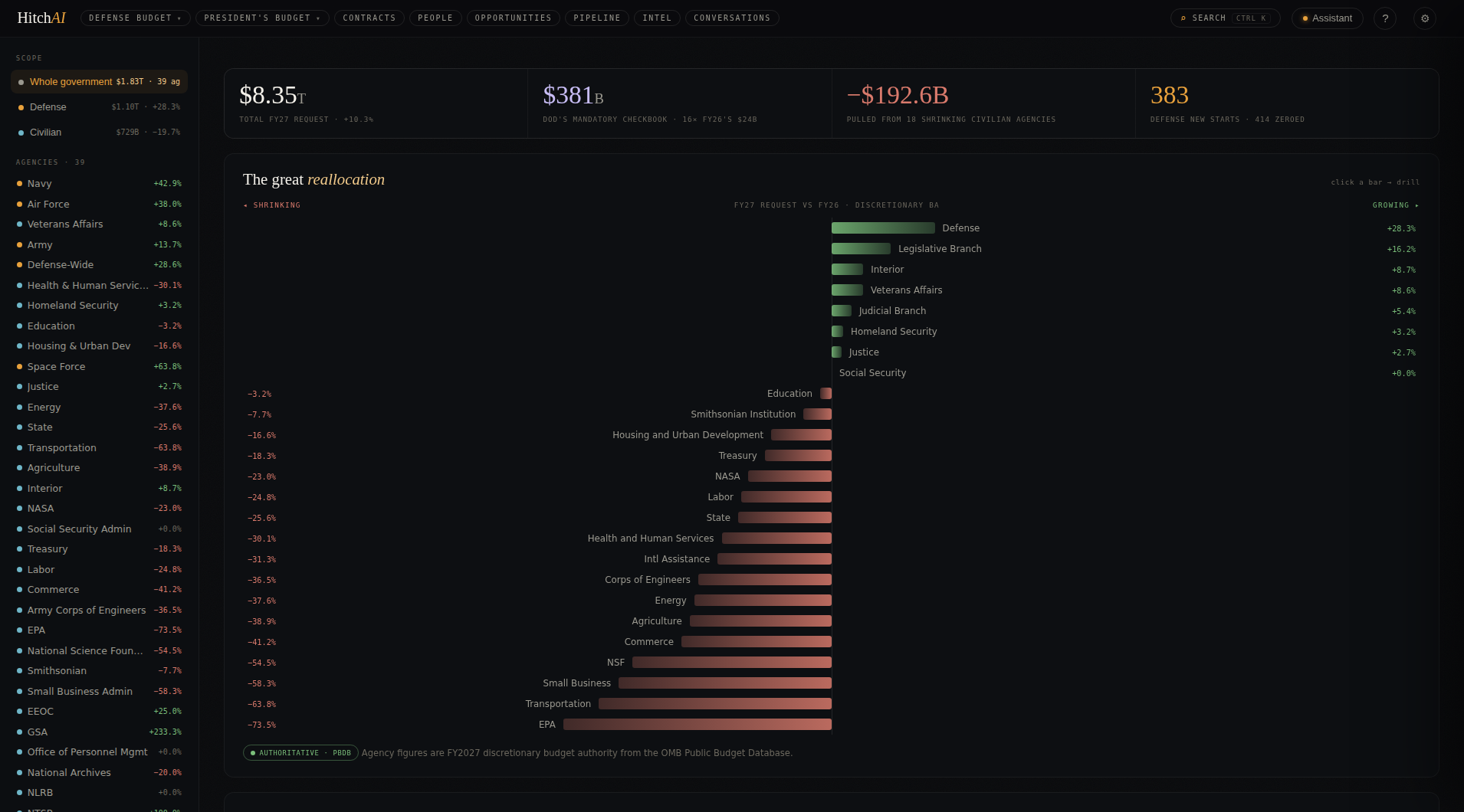Click the EPA shrinking bar
Image resolution: width=1464 pixels, height=812 pixels.
tap(698, 725)
